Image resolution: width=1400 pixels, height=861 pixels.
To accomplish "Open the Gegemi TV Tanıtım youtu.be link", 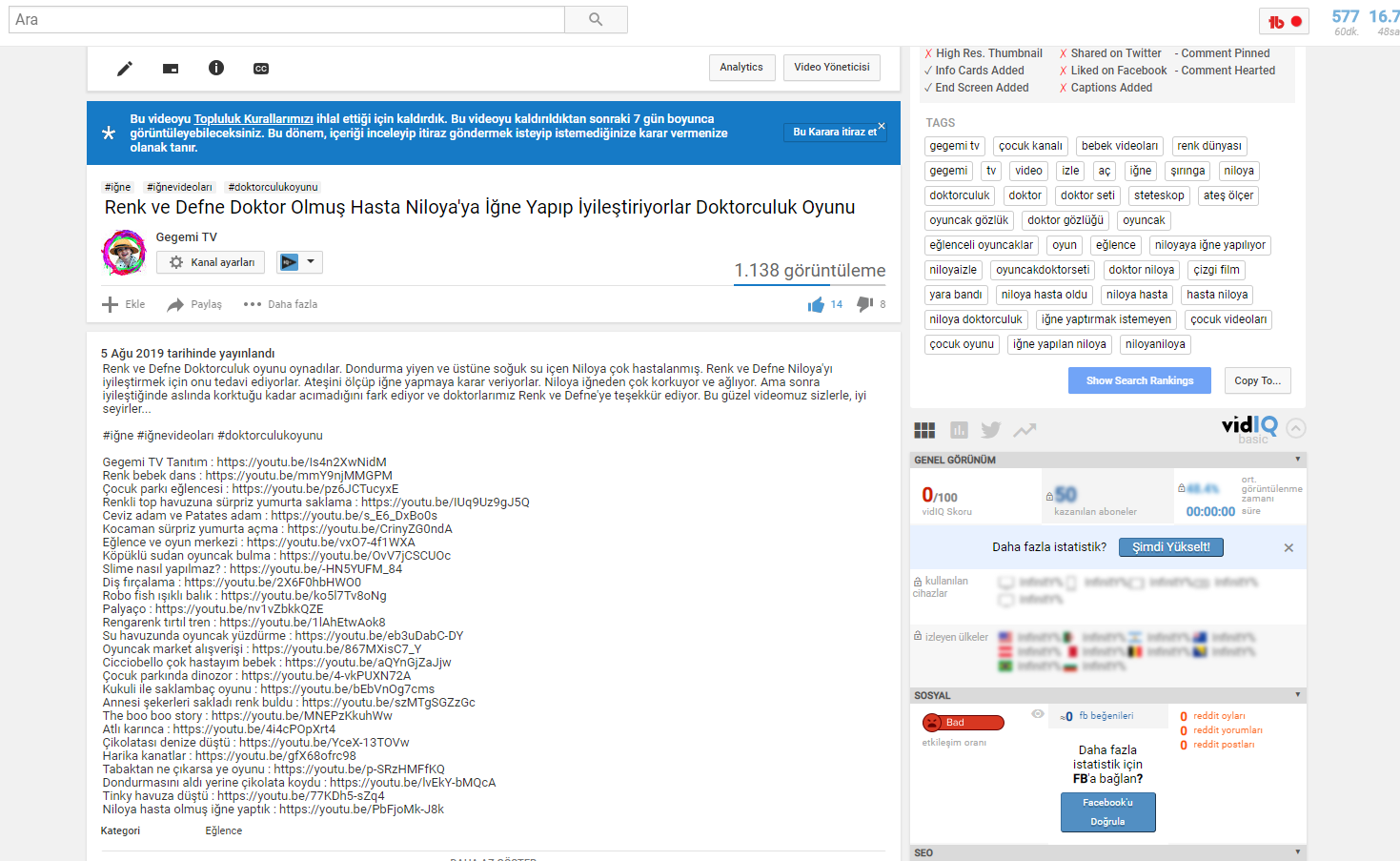I will coord(302,462).
